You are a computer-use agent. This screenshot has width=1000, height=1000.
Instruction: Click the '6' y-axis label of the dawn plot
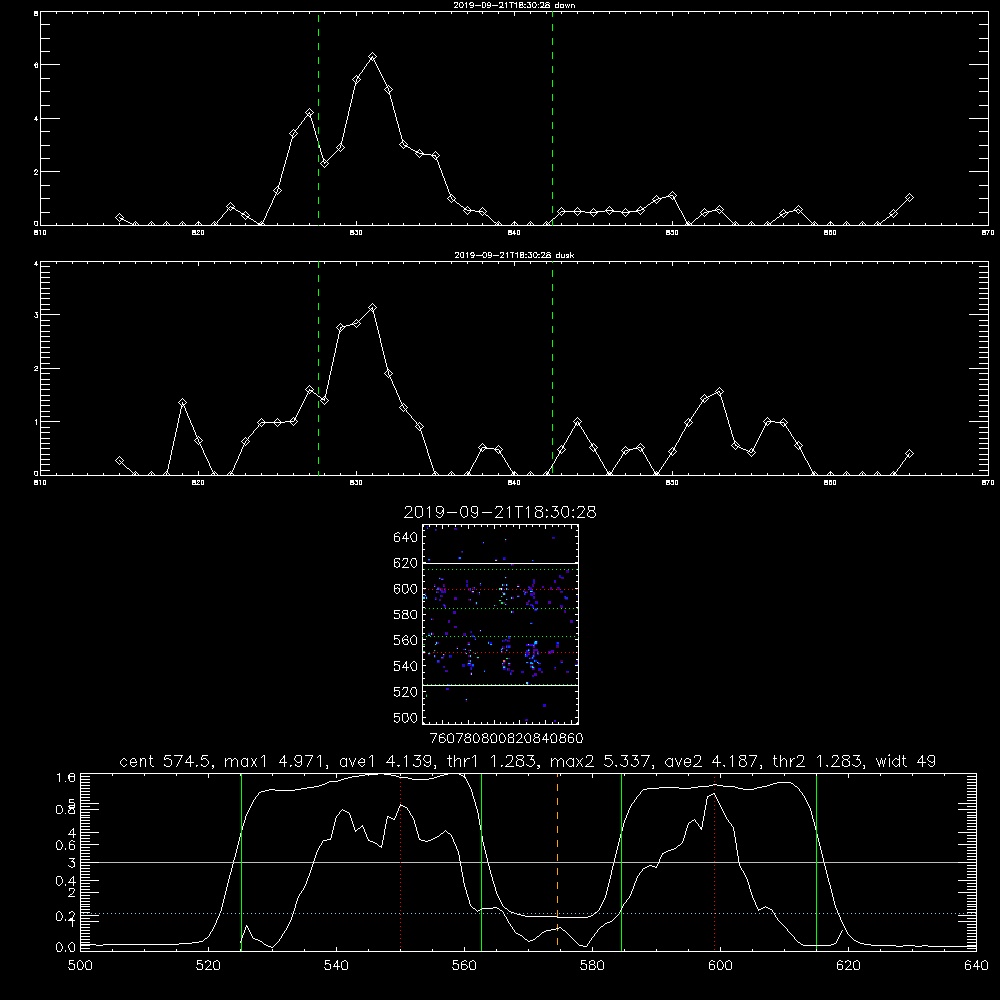click(x=36, y=65)
